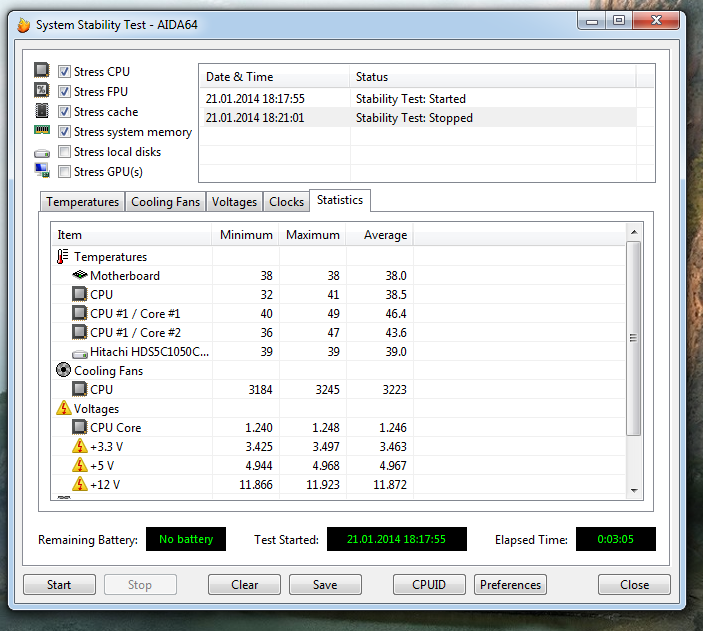Uncheck the Stress CPU checkbox
Image resolution: width=703 pixels, height=631 pixels.
tap(65, 71)
